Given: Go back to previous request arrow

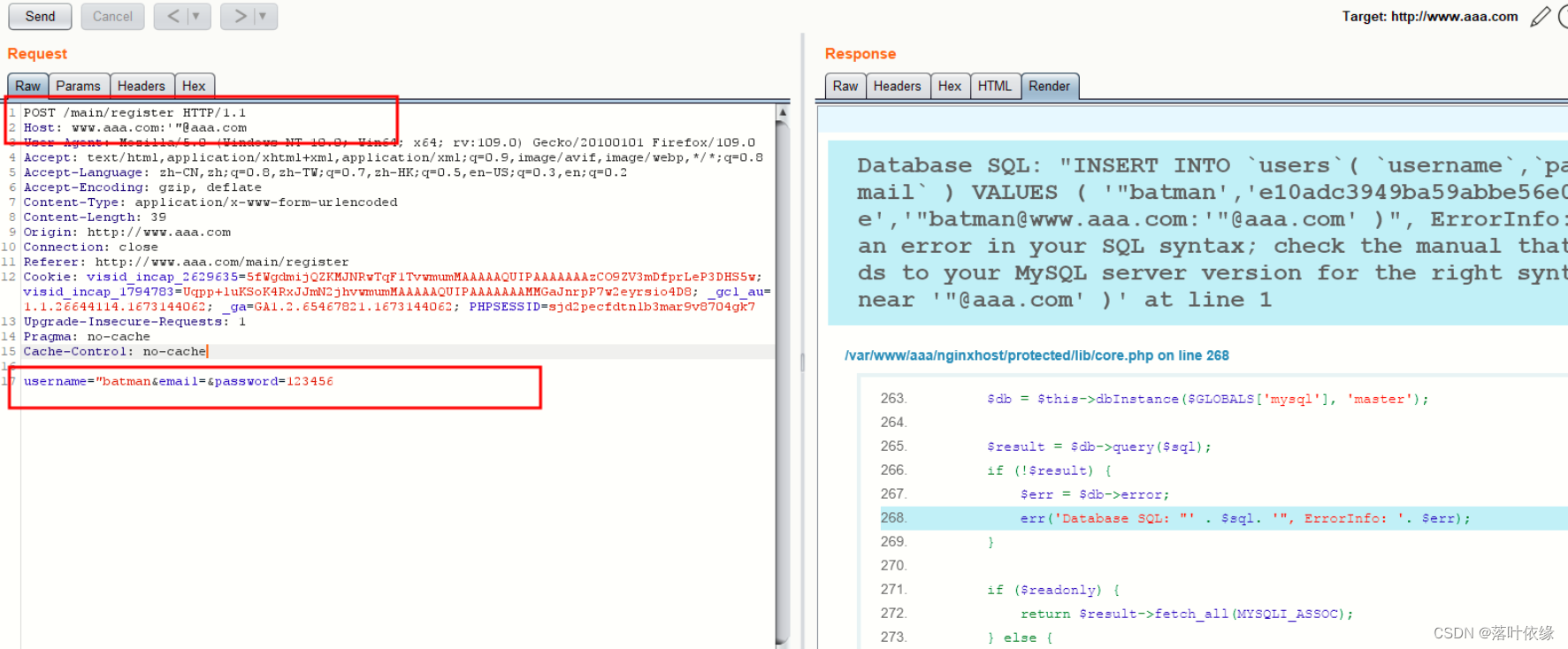Looking at the screenshot, I should pyautogui.click(x=173, y=16).
